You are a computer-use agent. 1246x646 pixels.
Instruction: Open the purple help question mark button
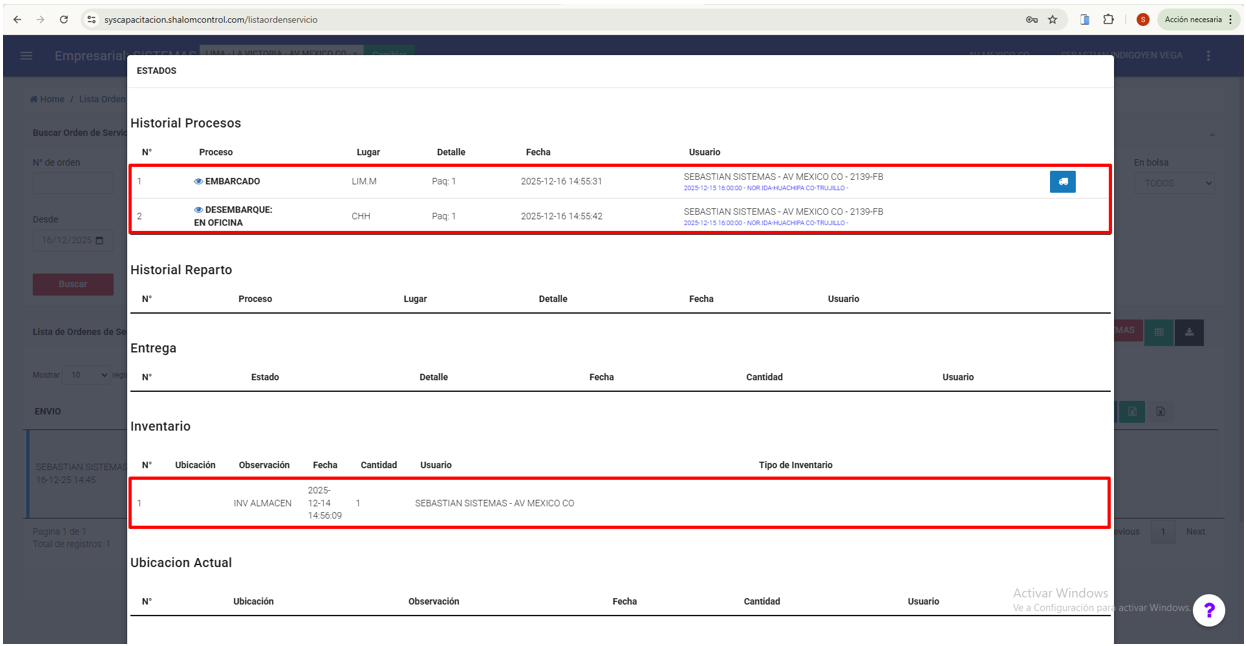pos(1209,610)
